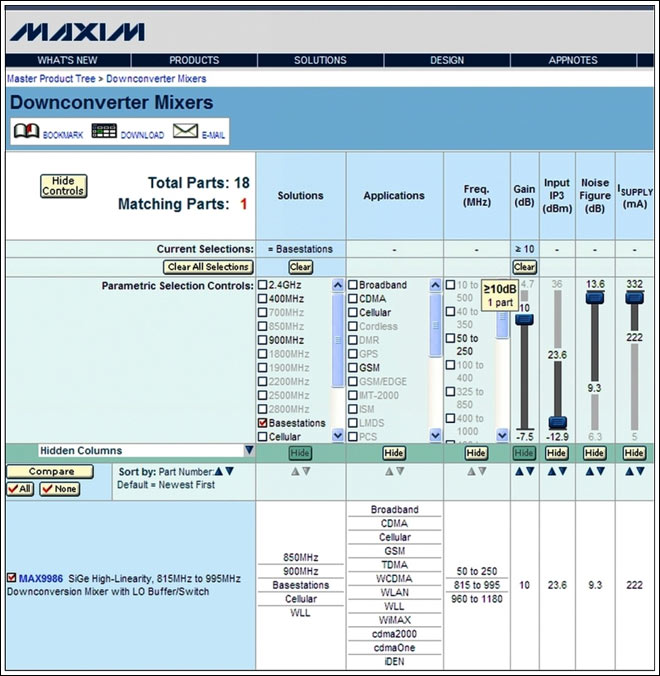Check the Cellular solution checkbox

pyautogui.click(x=262, y=437)
